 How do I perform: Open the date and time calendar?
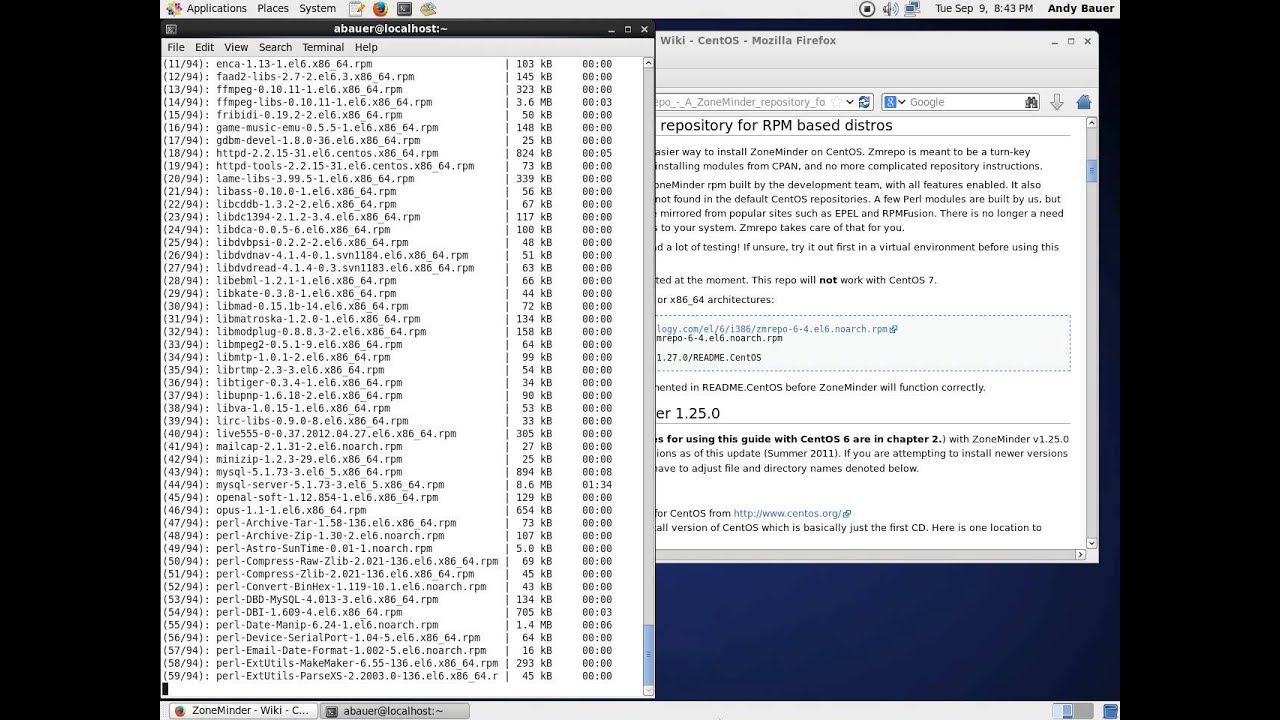pos(984,8)
